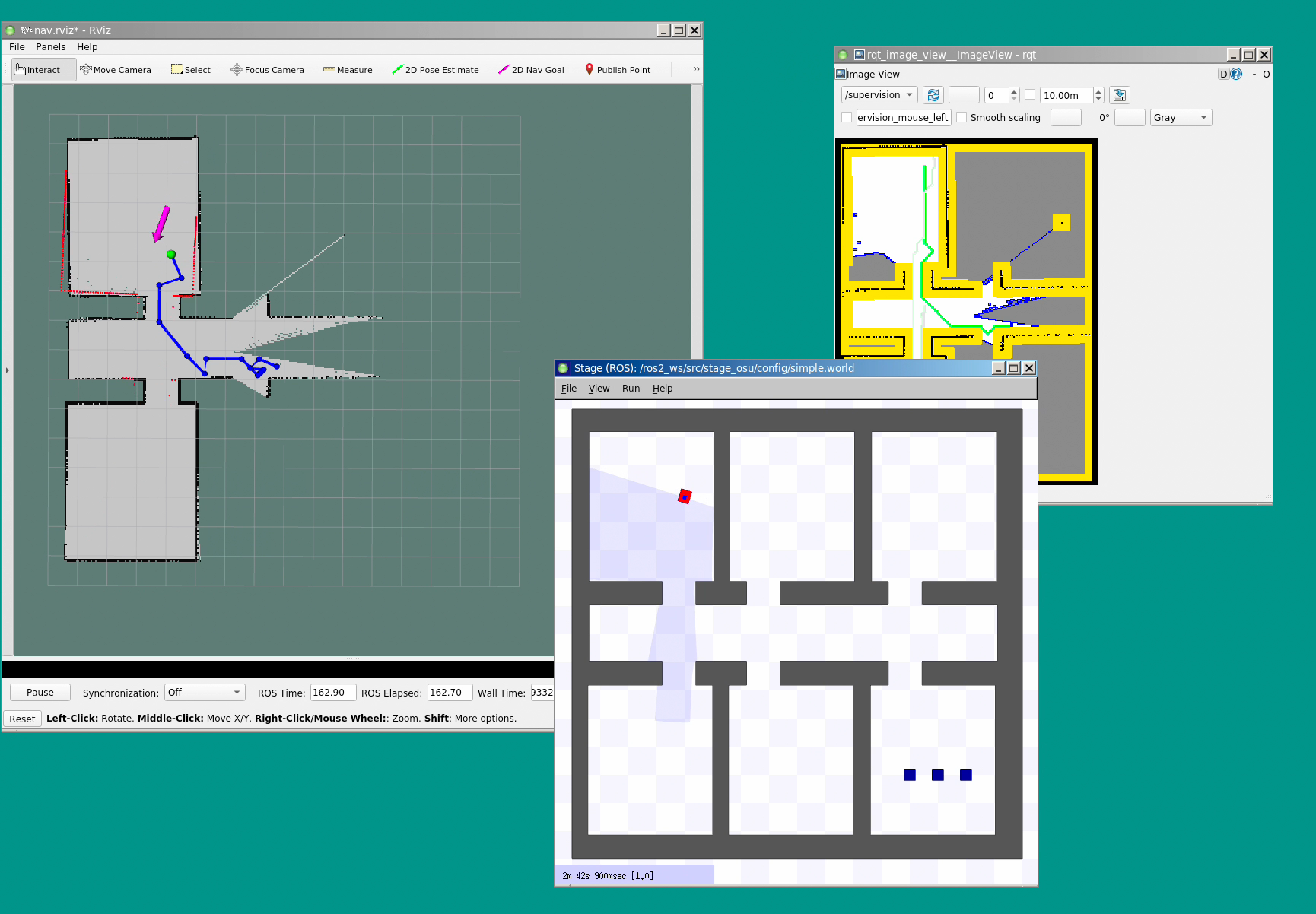Open the Panels menu in RViz
Screen dimensions: 1316x914
[x=50, y=47]
